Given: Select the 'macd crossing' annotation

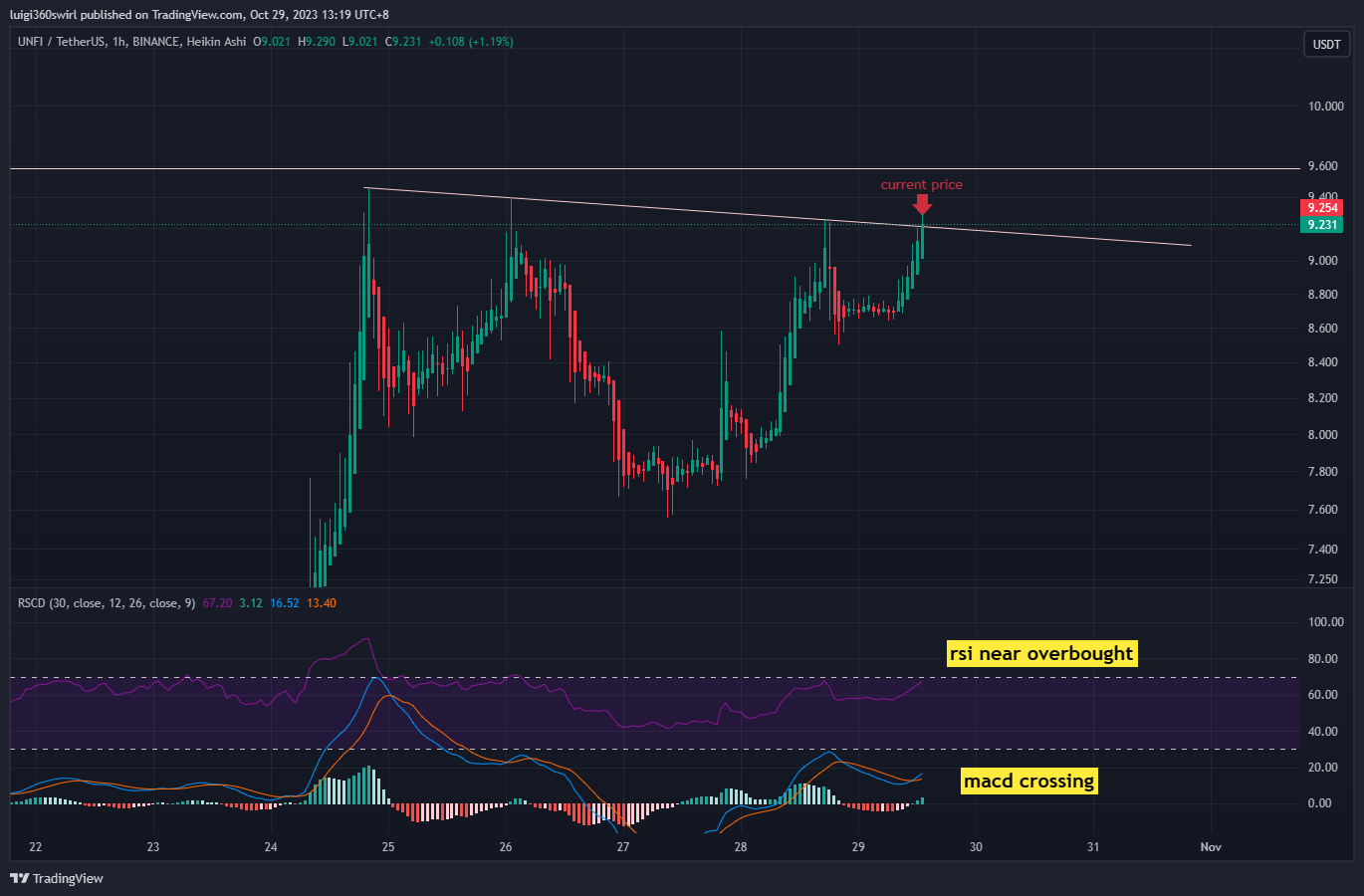Looking at the screenshot, I should click(x=1029, y=781).
